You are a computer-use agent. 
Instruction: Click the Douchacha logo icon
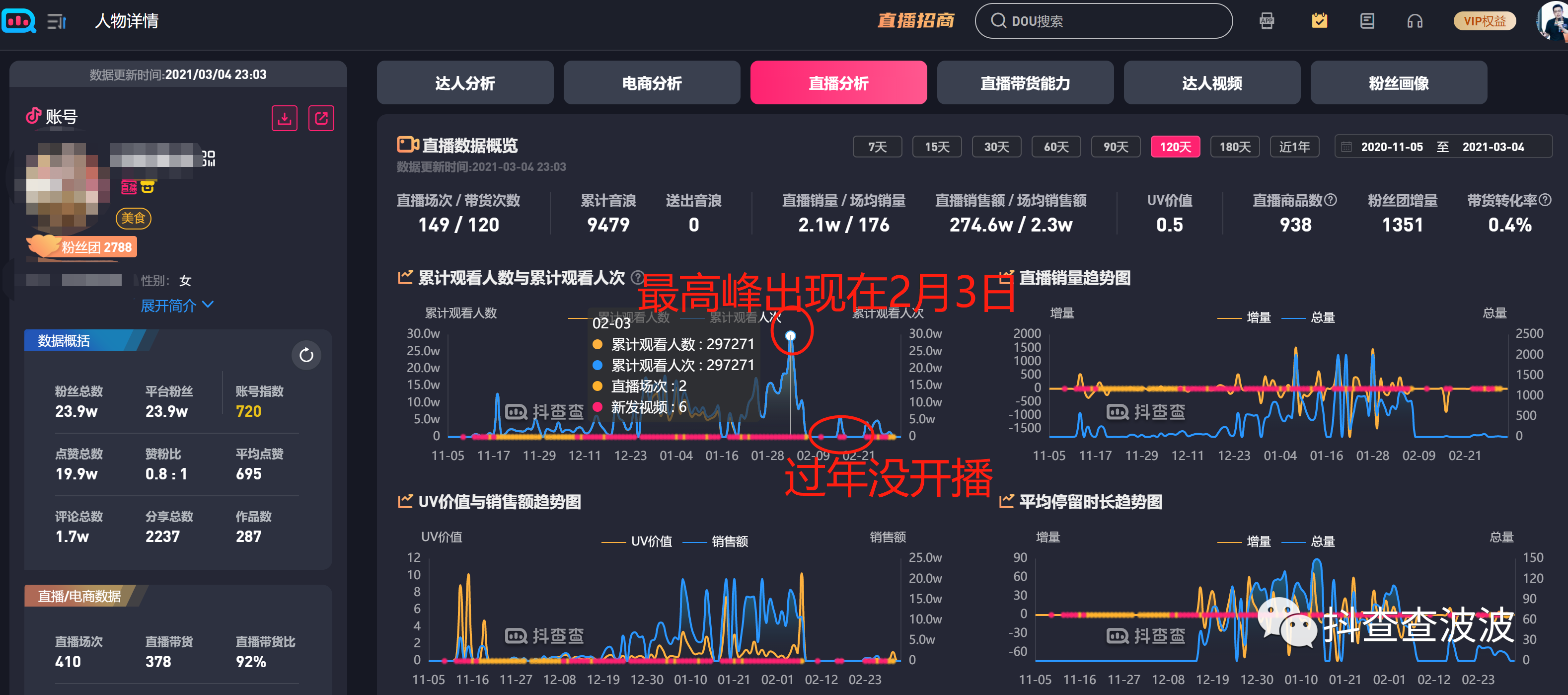tap(19, 21)
